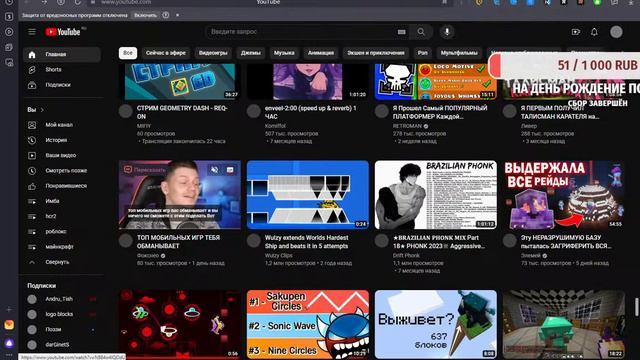
Task: Open the notifications bell
Action: click(594, 32)
